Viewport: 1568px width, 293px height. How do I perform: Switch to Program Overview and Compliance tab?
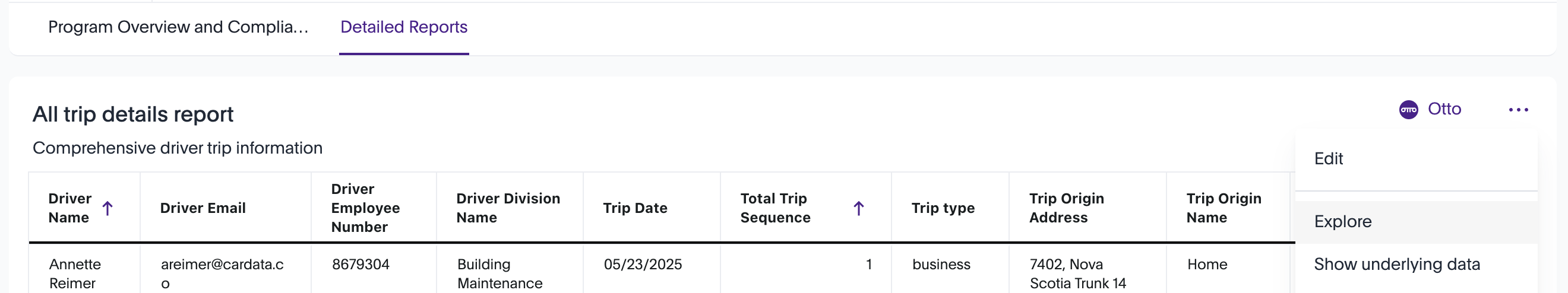(178, 27)
